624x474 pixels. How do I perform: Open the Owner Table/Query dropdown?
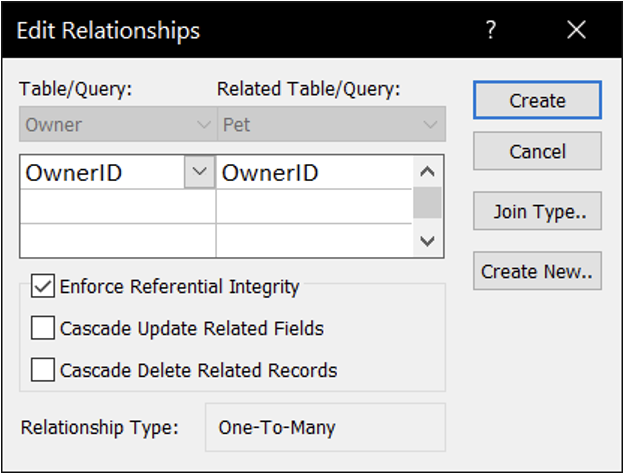pyautogui.click(x=117, y=125)
